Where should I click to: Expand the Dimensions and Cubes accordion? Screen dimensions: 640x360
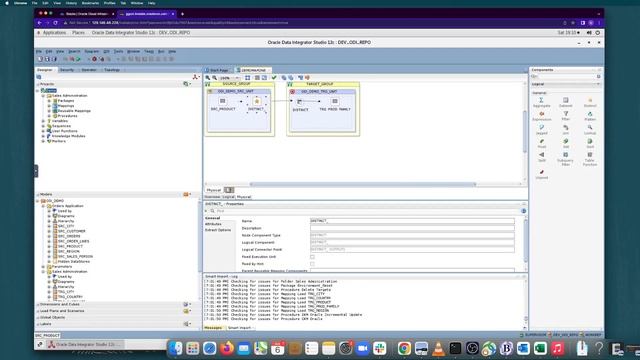[60, 304]
